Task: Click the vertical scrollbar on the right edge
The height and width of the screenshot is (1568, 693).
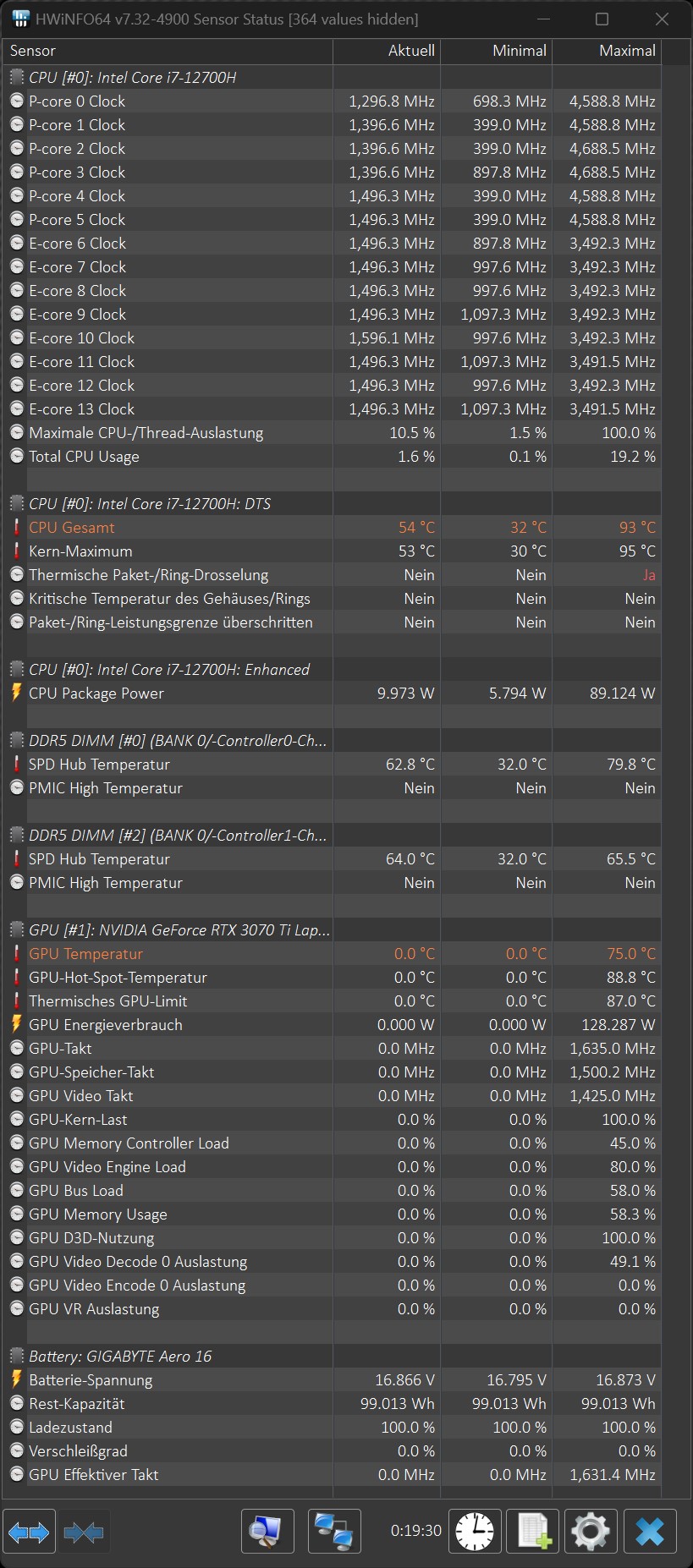Action: tap(675, 778)
